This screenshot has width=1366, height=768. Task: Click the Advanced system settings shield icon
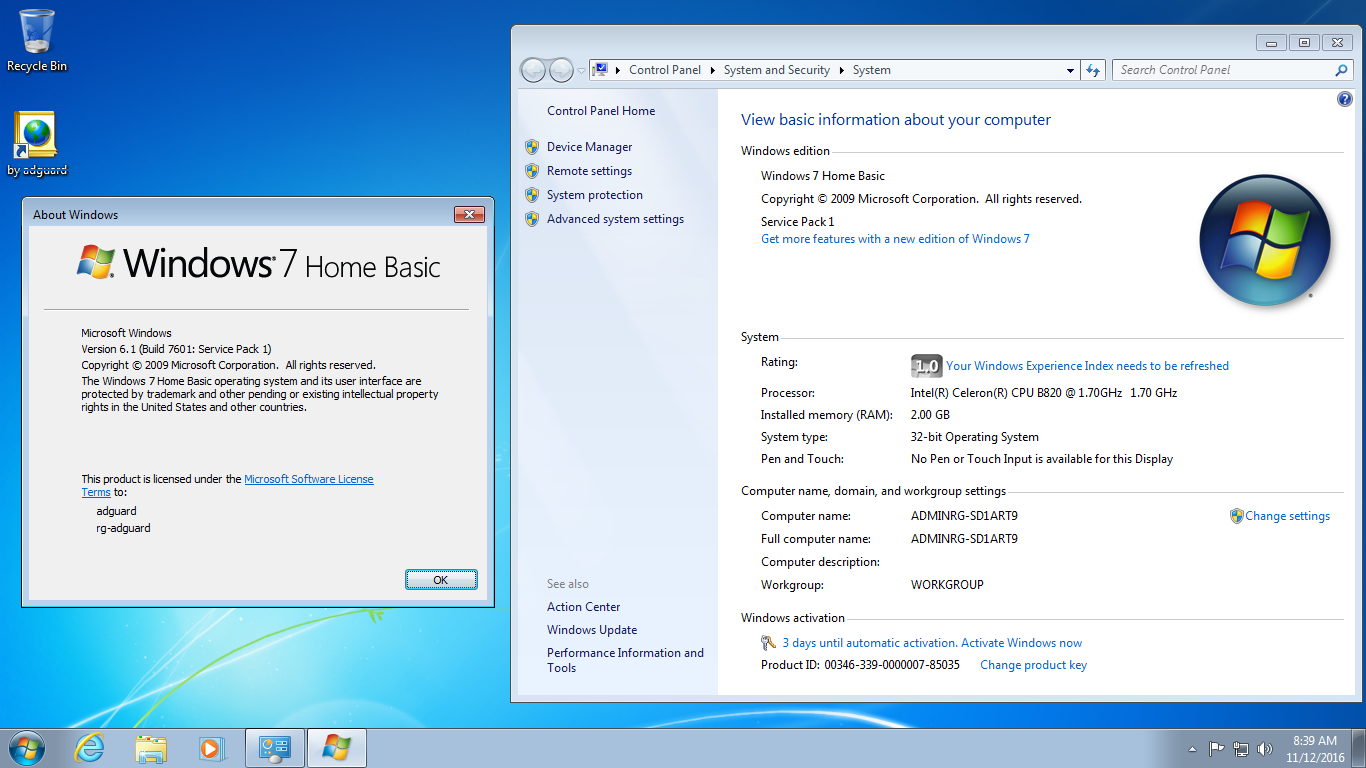pyautogui.click(x=532, y=219)
